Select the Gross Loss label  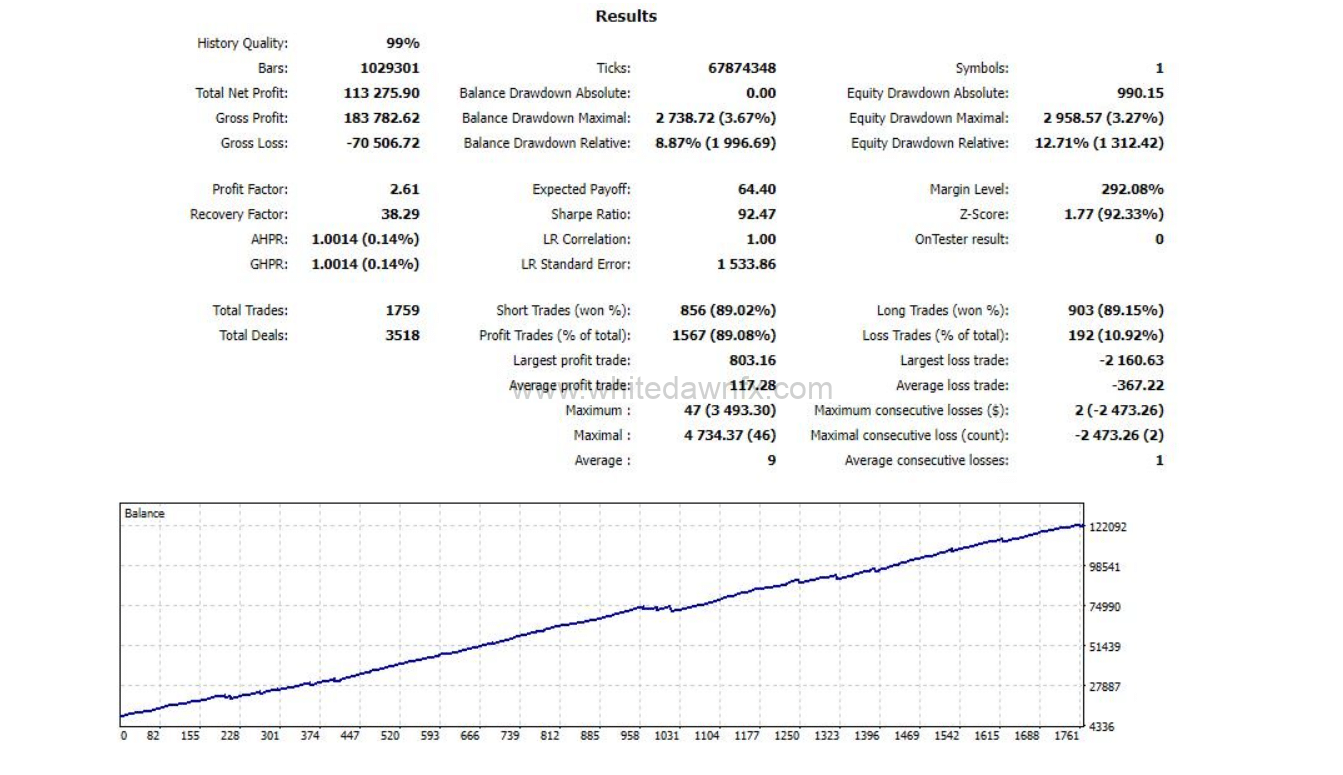tap(254, 143)
